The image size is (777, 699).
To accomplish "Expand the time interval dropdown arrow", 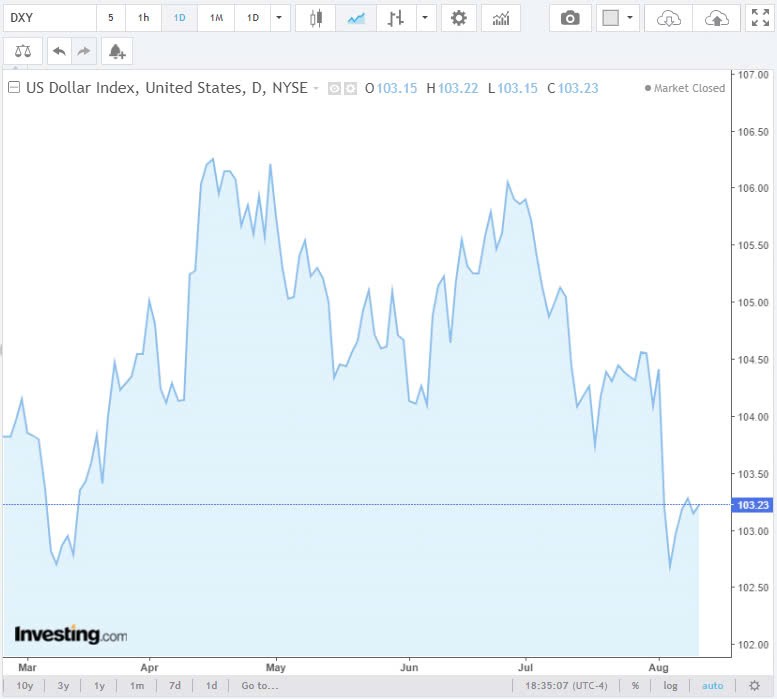I will 279,18.
